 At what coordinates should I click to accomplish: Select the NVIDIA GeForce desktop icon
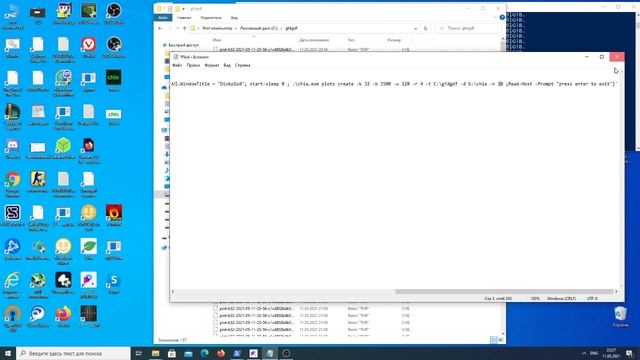coord(89,11)
